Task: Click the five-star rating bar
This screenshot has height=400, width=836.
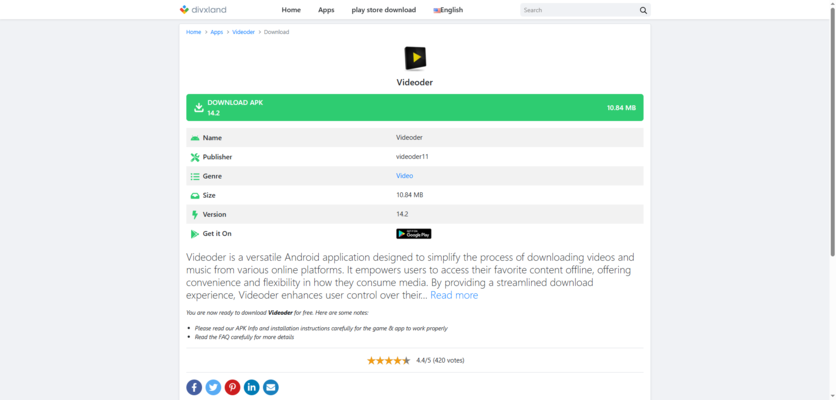Action: (388, 360)
